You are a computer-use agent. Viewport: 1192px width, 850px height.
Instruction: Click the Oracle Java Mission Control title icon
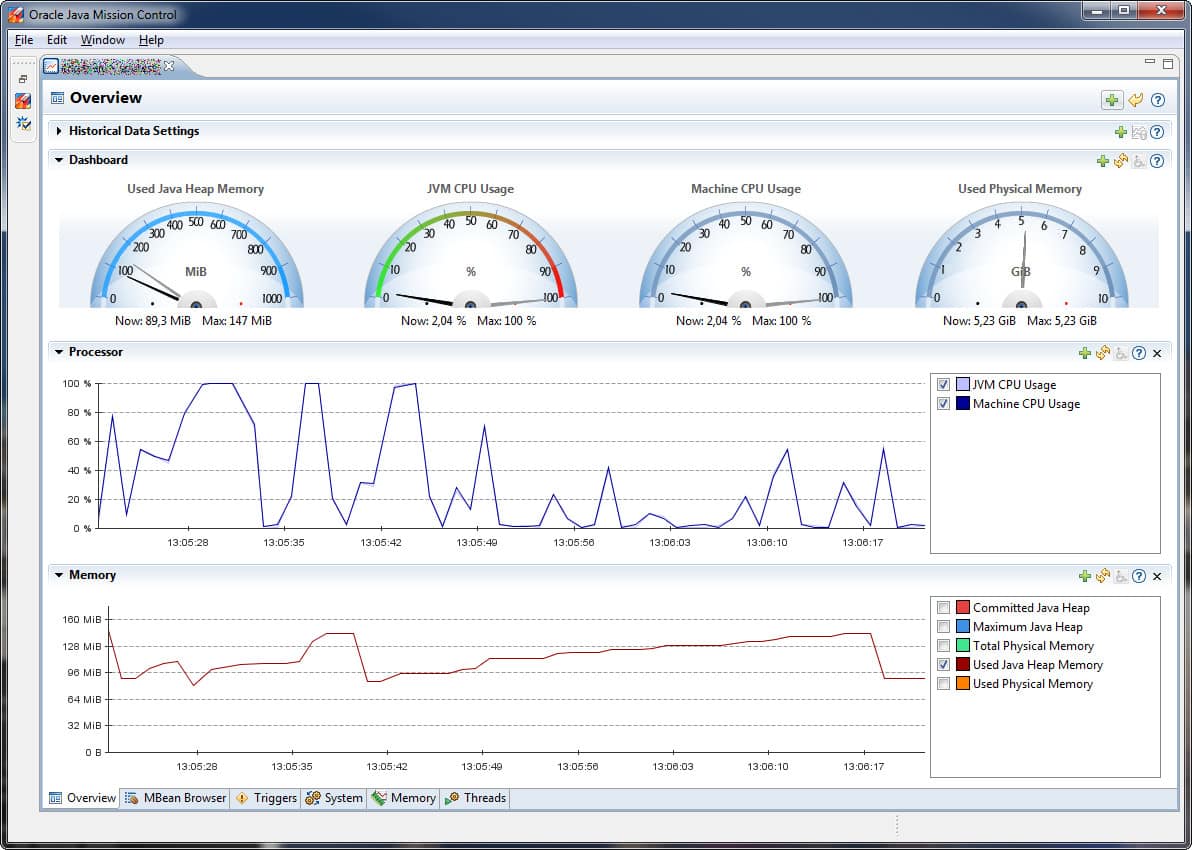[16, 14]
